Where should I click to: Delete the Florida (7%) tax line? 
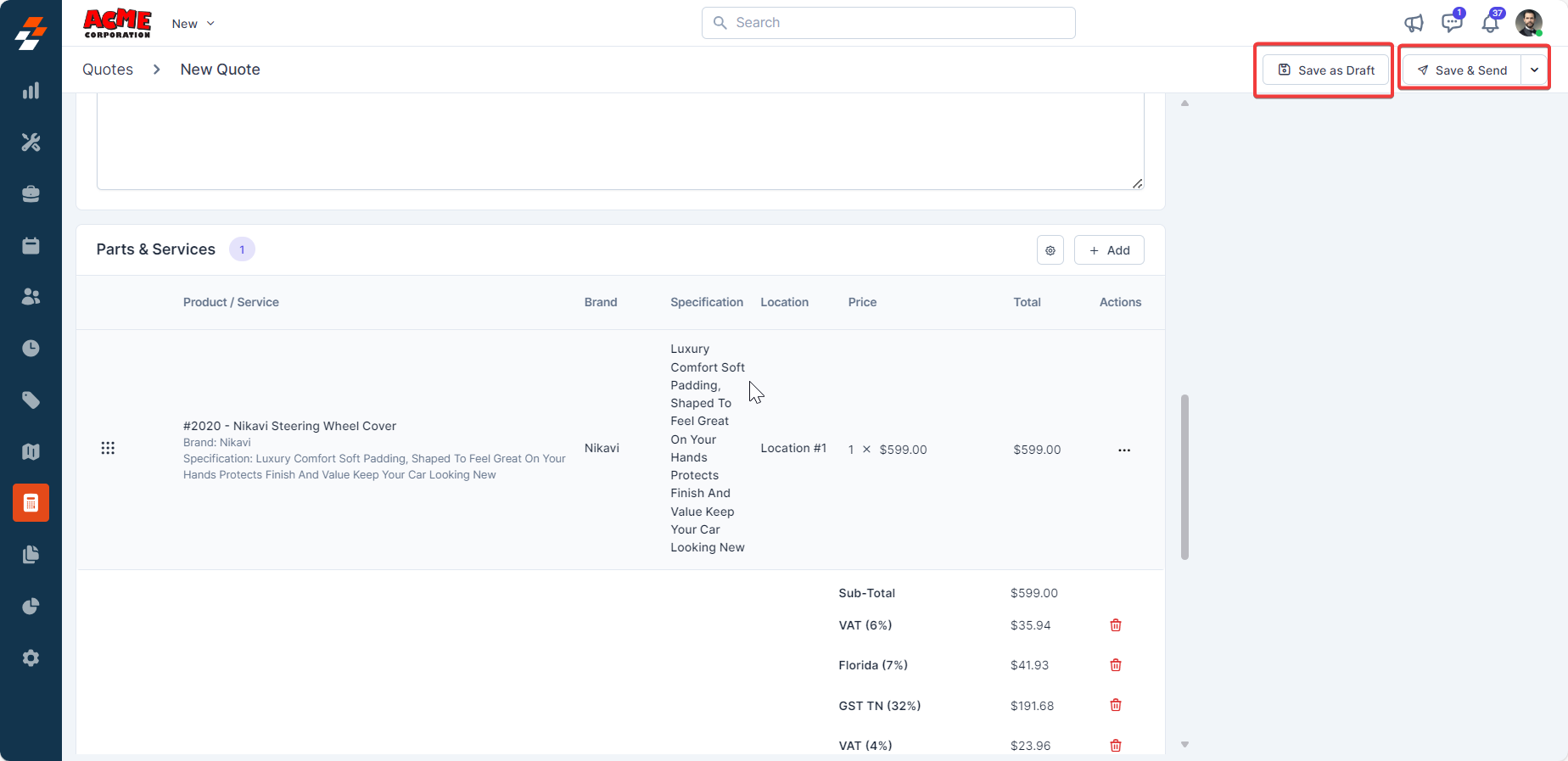pos(1116,665)
